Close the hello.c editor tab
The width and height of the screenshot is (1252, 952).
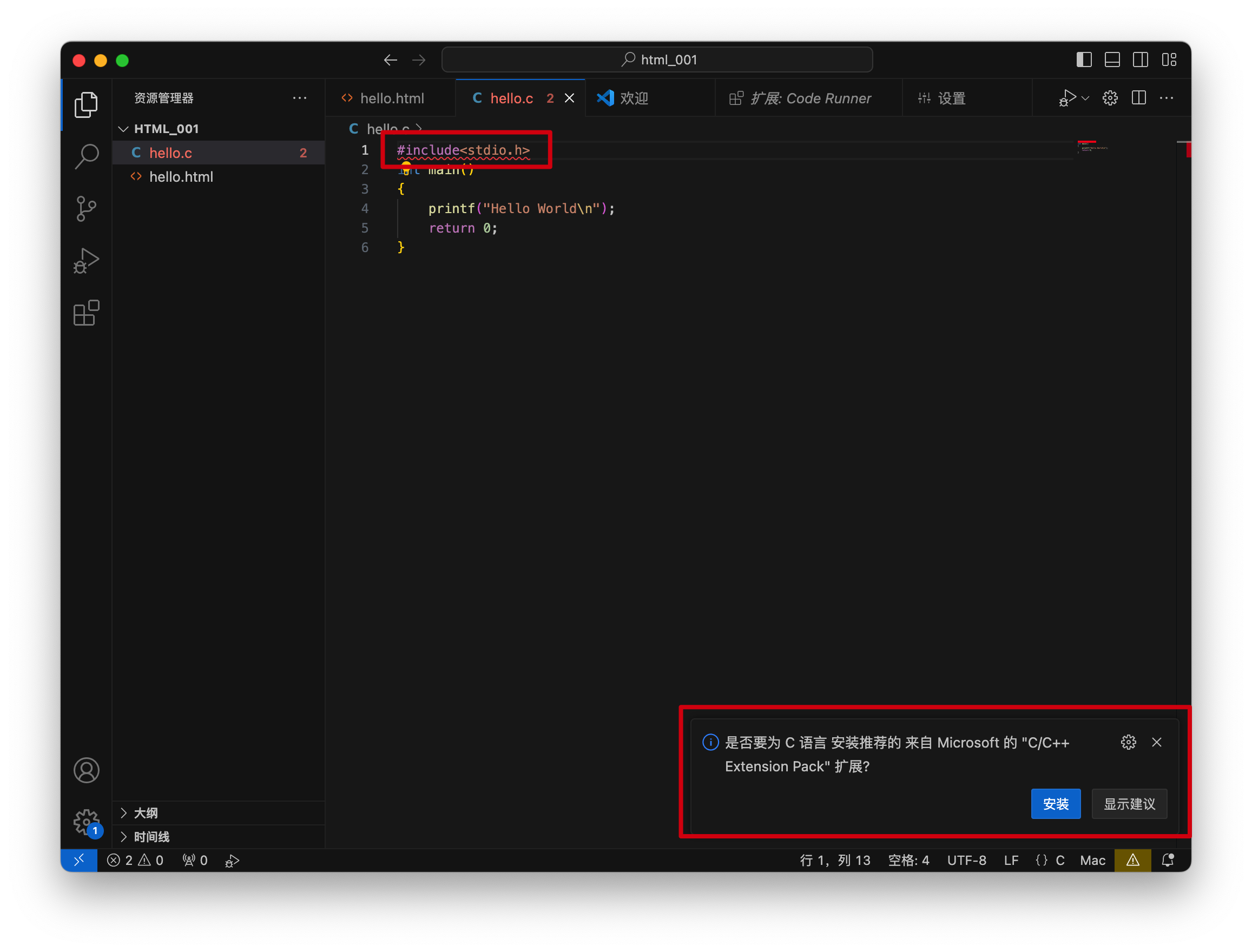[570, 98]
